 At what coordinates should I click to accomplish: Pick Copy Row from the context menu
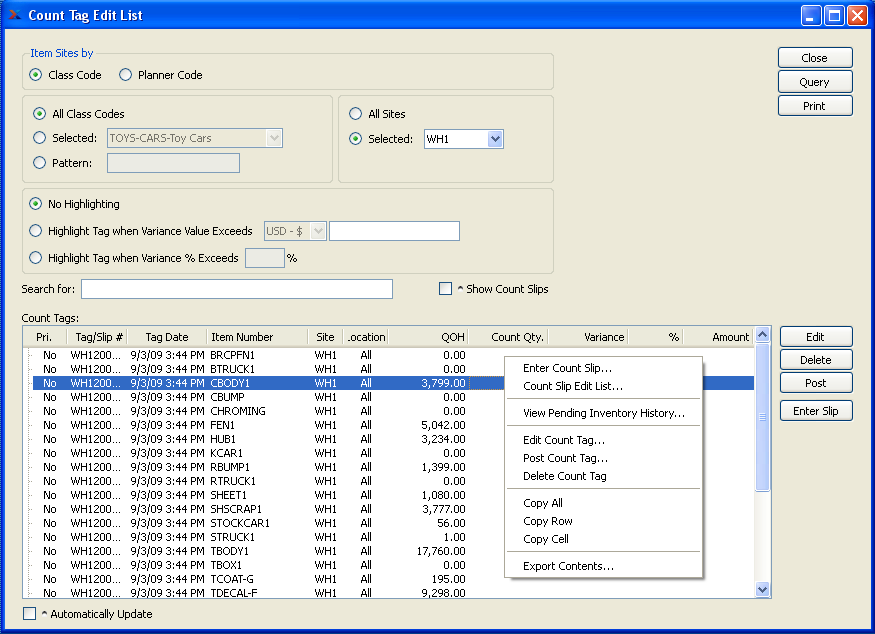[x=548, y=521]
